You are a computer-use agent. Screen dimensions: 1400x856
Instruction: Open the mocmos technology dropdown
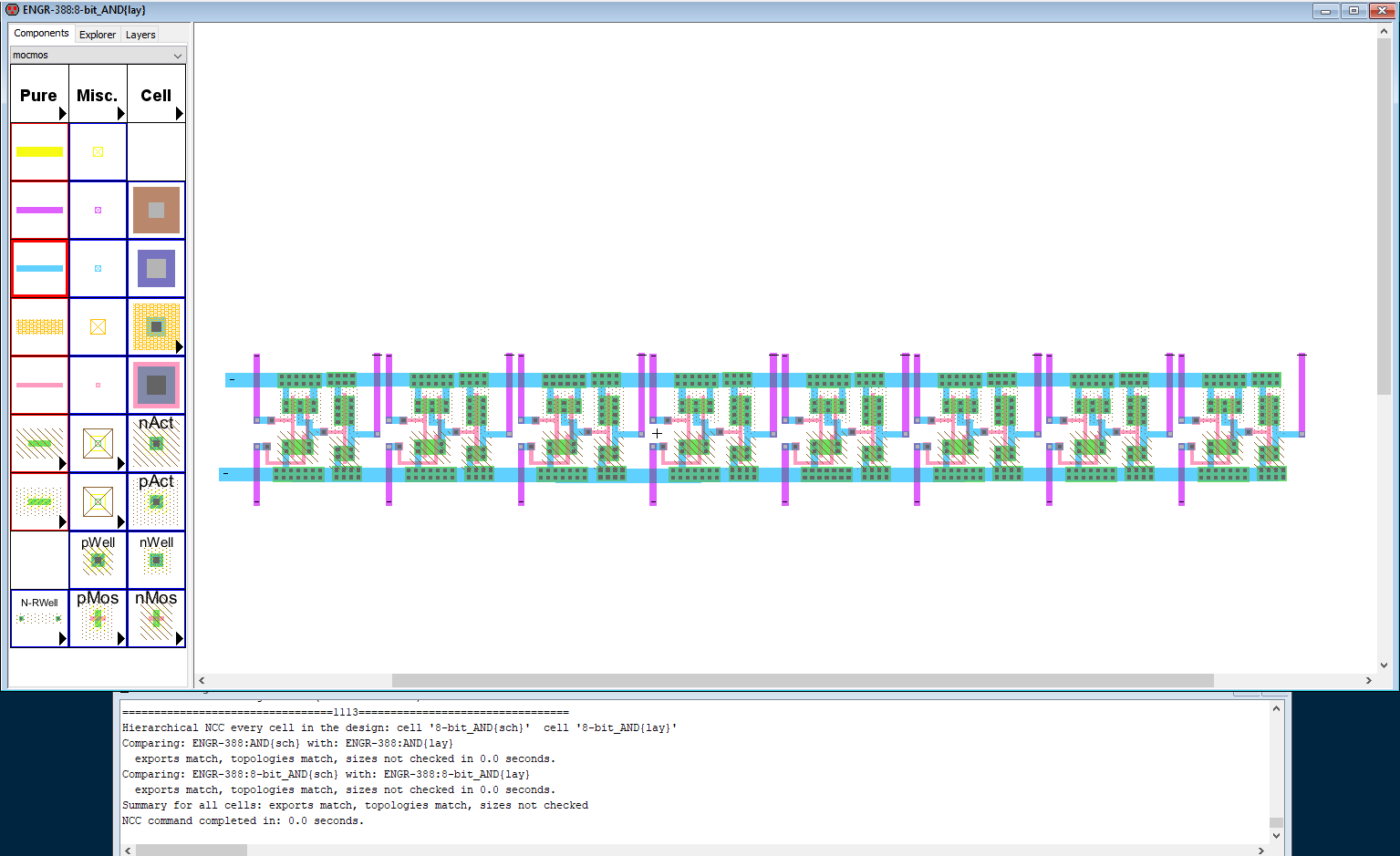tap(98, 55)
